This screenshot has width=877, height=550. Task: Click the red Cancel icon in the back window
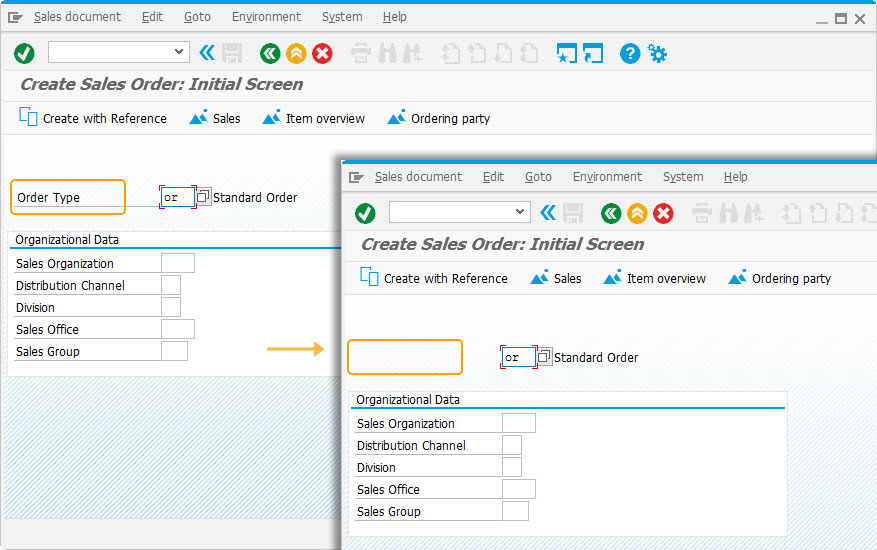[x=322, y=54]
